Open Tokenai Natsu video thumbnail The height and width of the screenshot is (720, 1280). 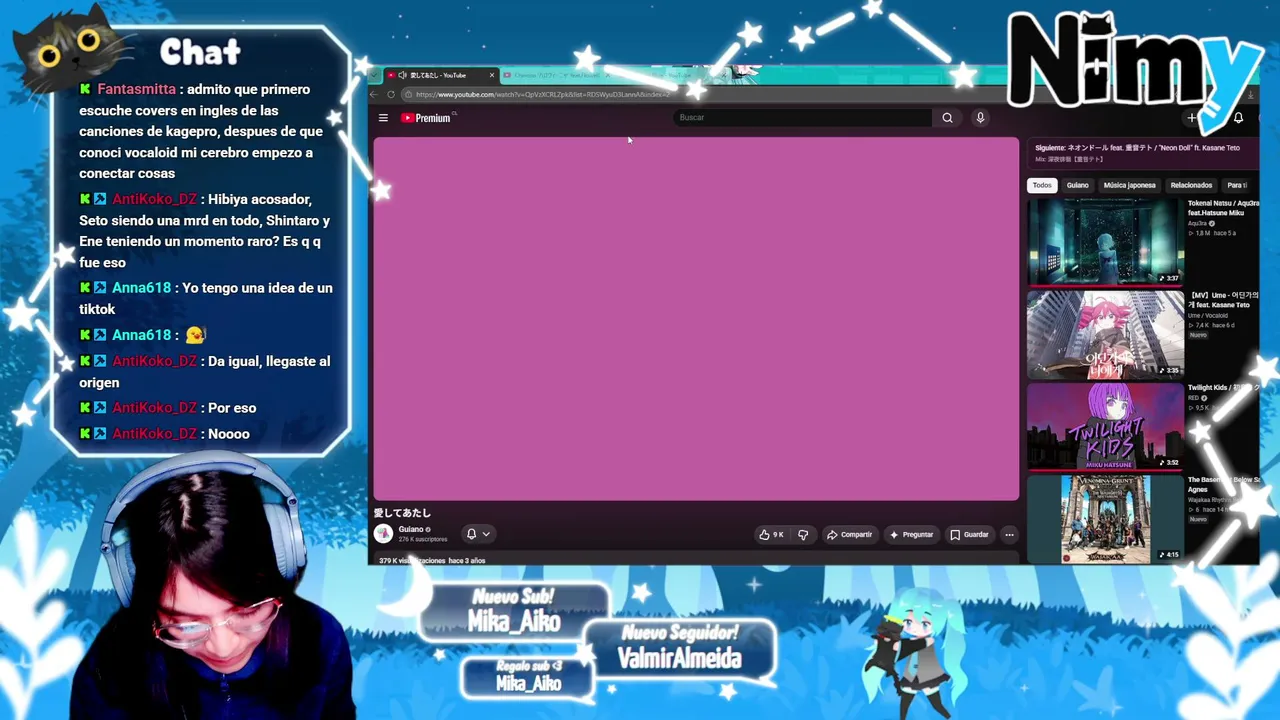point(1105,241)
